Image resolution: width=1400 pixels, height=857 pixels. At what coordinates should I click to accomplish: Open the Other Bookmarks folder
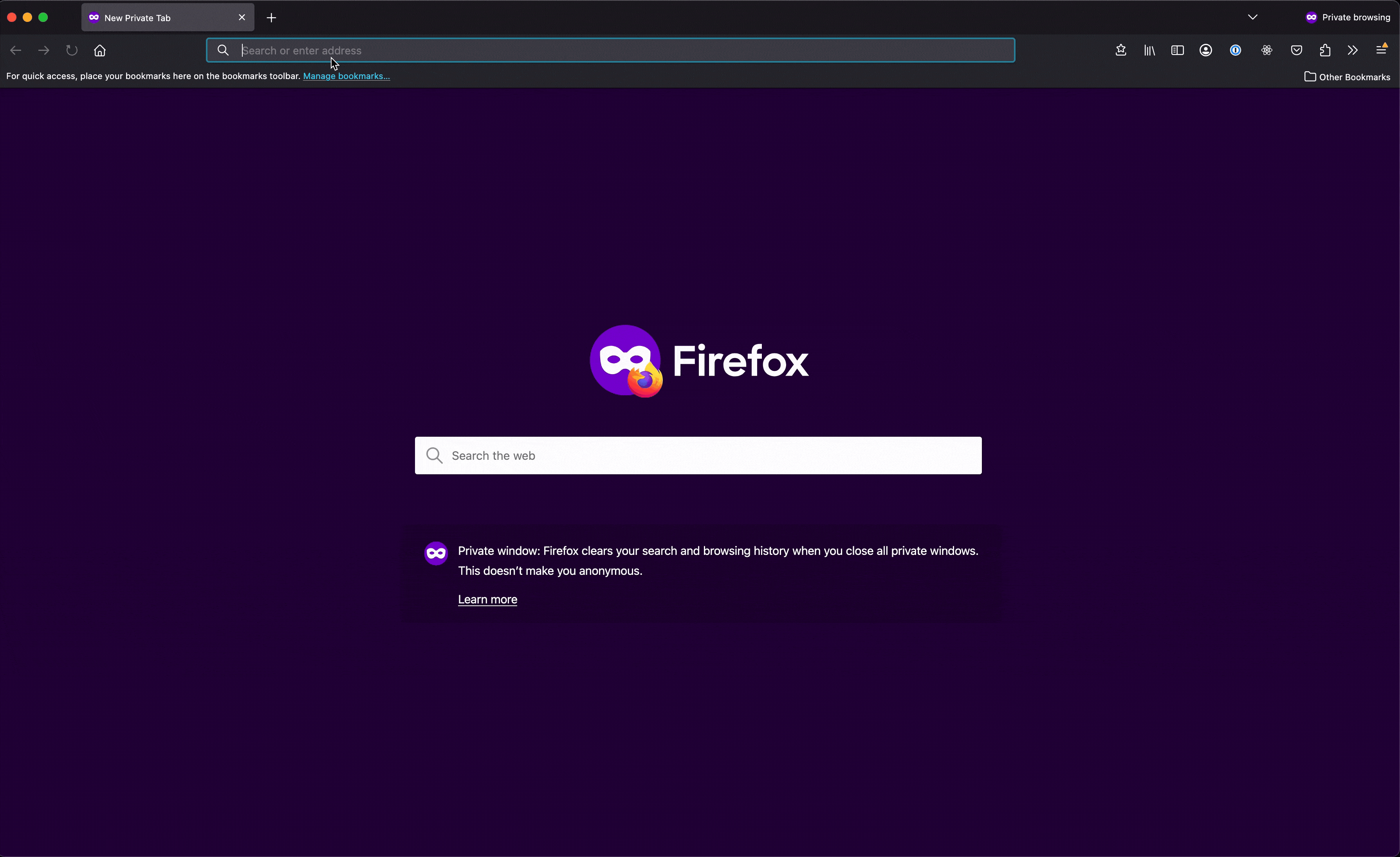tap(1347, 77)
